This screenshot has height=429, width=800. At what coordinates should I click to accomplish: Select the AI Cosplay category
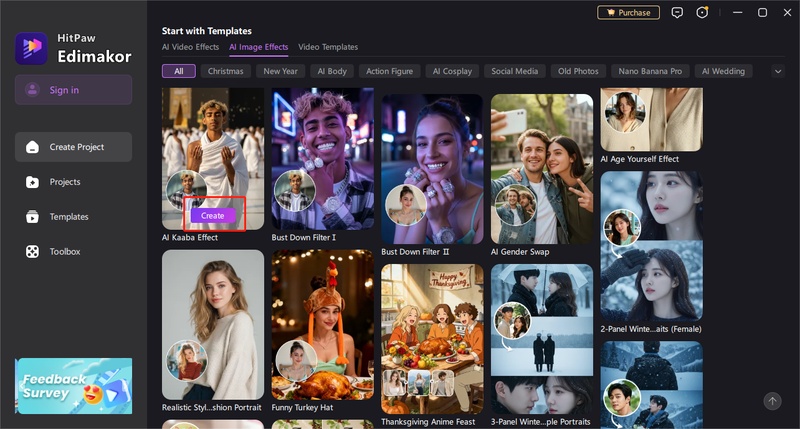(x=453, y=71)
